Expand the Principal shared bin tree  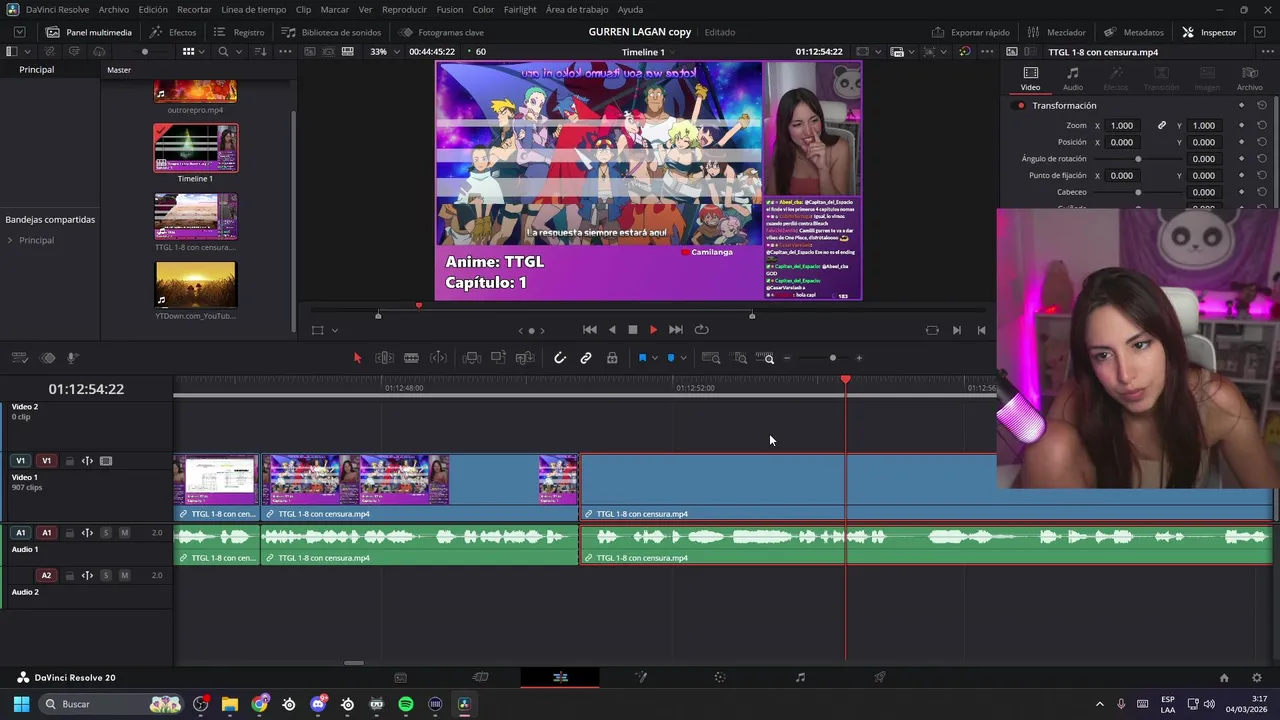click(x=9, y=240)
